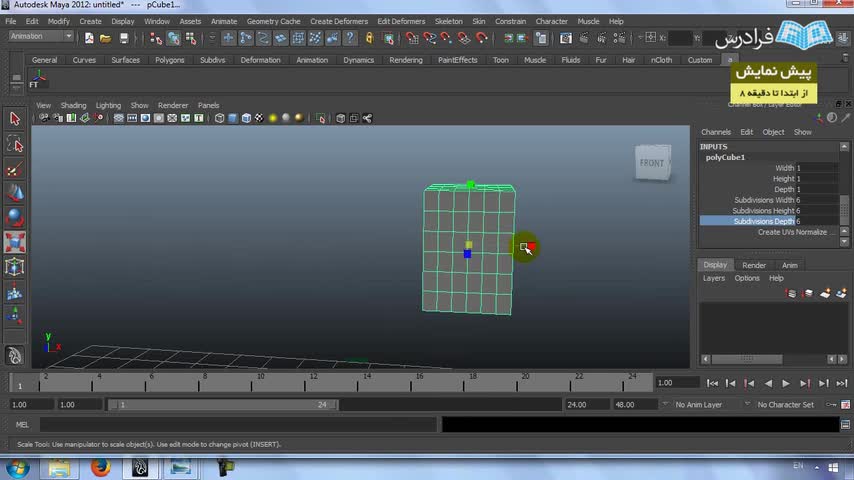Switch to the Render layer tab
The width and height of the screenshot is (854, 480).
click(x=753, y=265)
